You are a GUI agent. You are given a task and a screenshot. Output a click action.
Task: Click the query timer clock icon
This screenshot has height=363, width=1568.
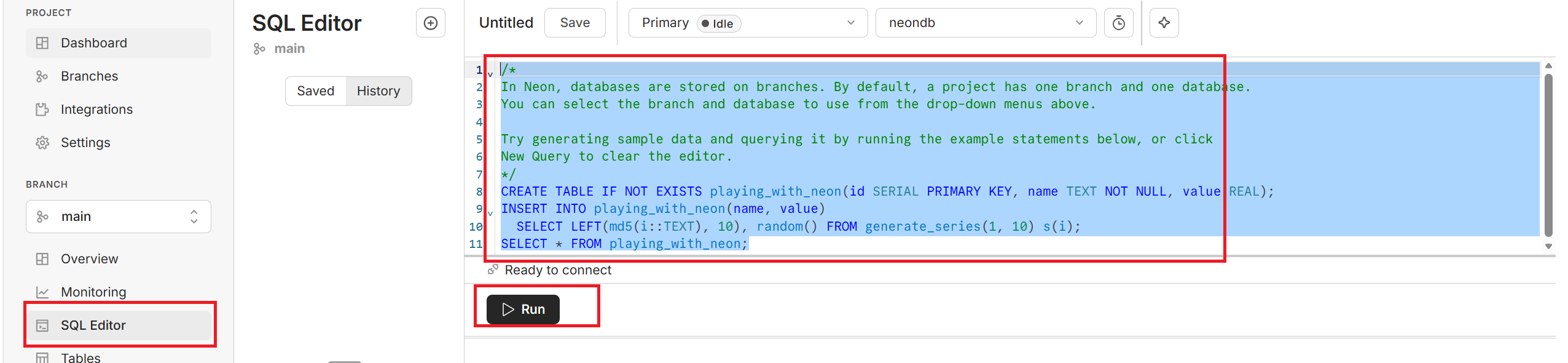pos(1119,23)
